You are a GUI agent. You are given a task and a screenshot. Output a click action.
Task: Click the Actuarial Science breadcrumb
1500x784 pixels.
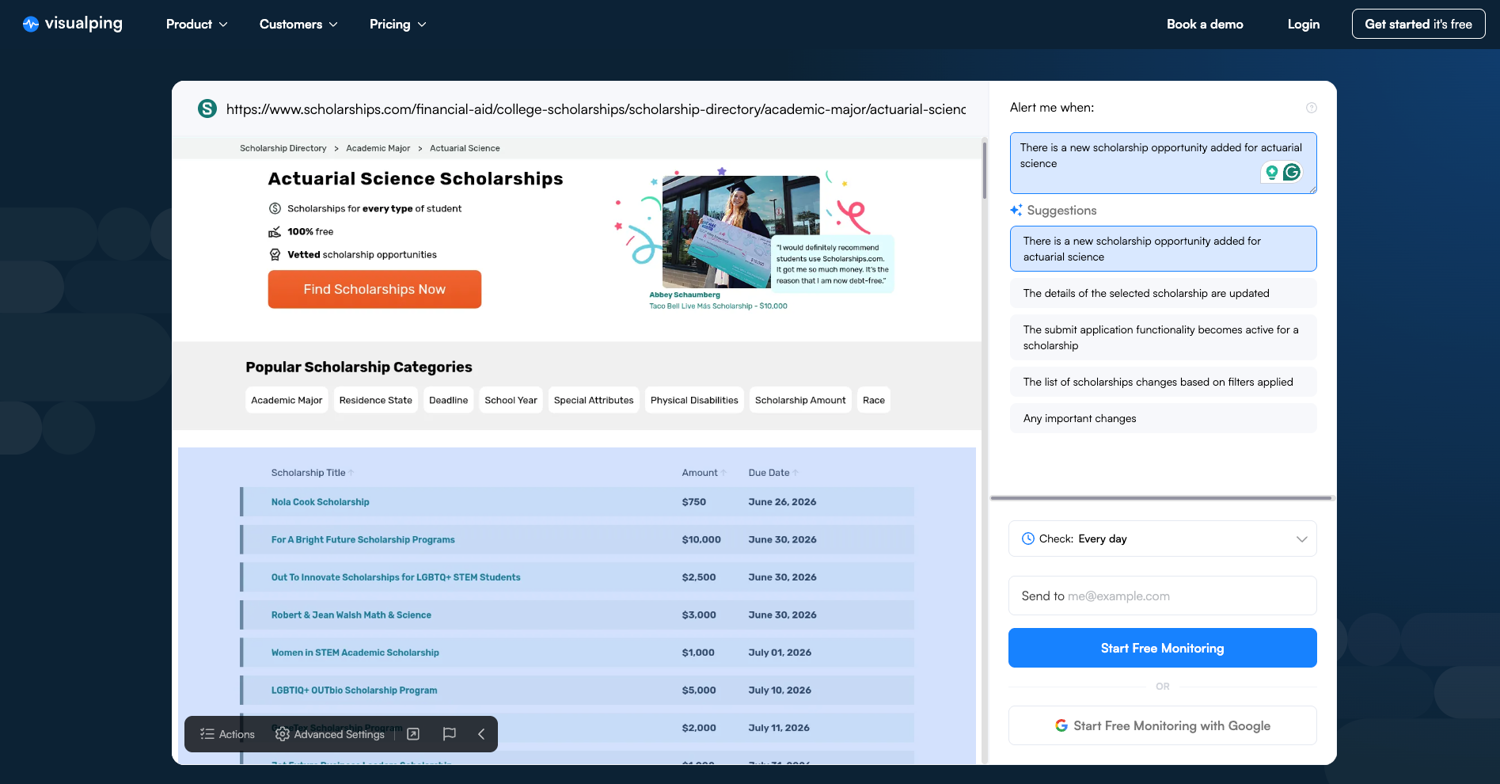pyautogui.click(x=465, y=148)
